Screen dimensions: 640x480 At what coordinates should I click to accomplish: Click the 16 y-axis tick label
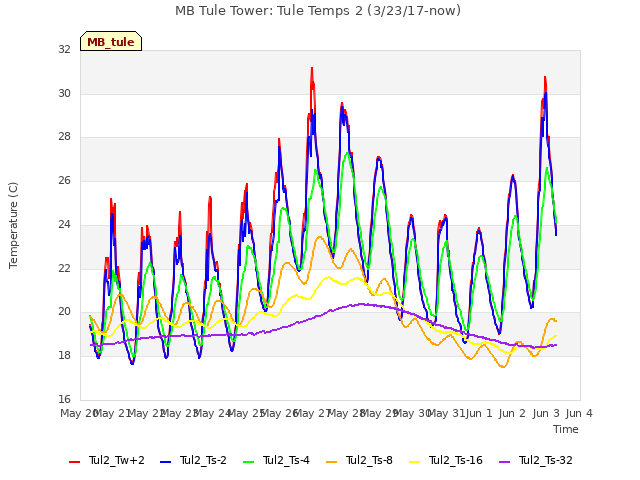pos(64,399)
